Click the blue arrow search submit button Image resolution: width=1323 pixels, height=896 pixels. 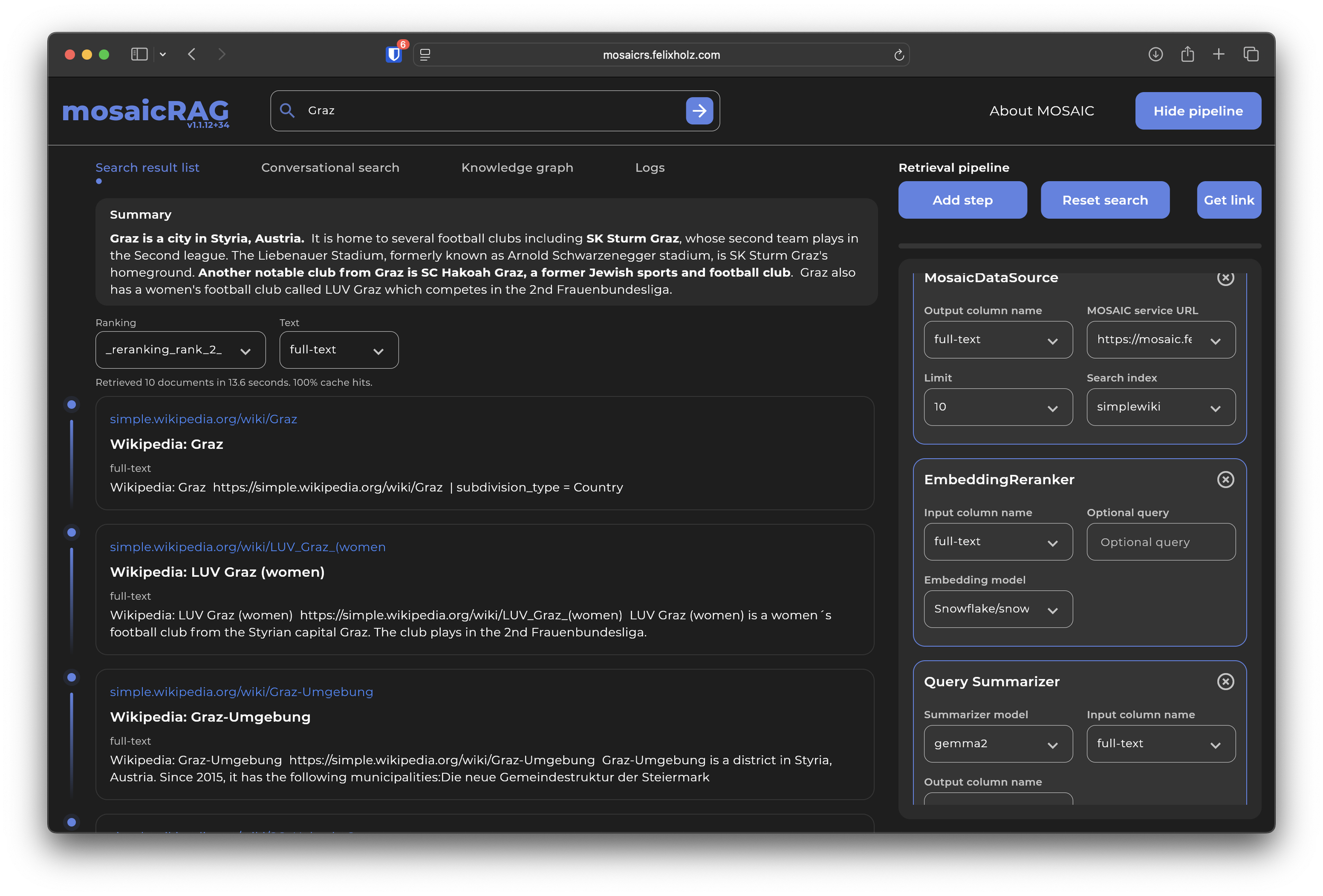coord(699,111)
